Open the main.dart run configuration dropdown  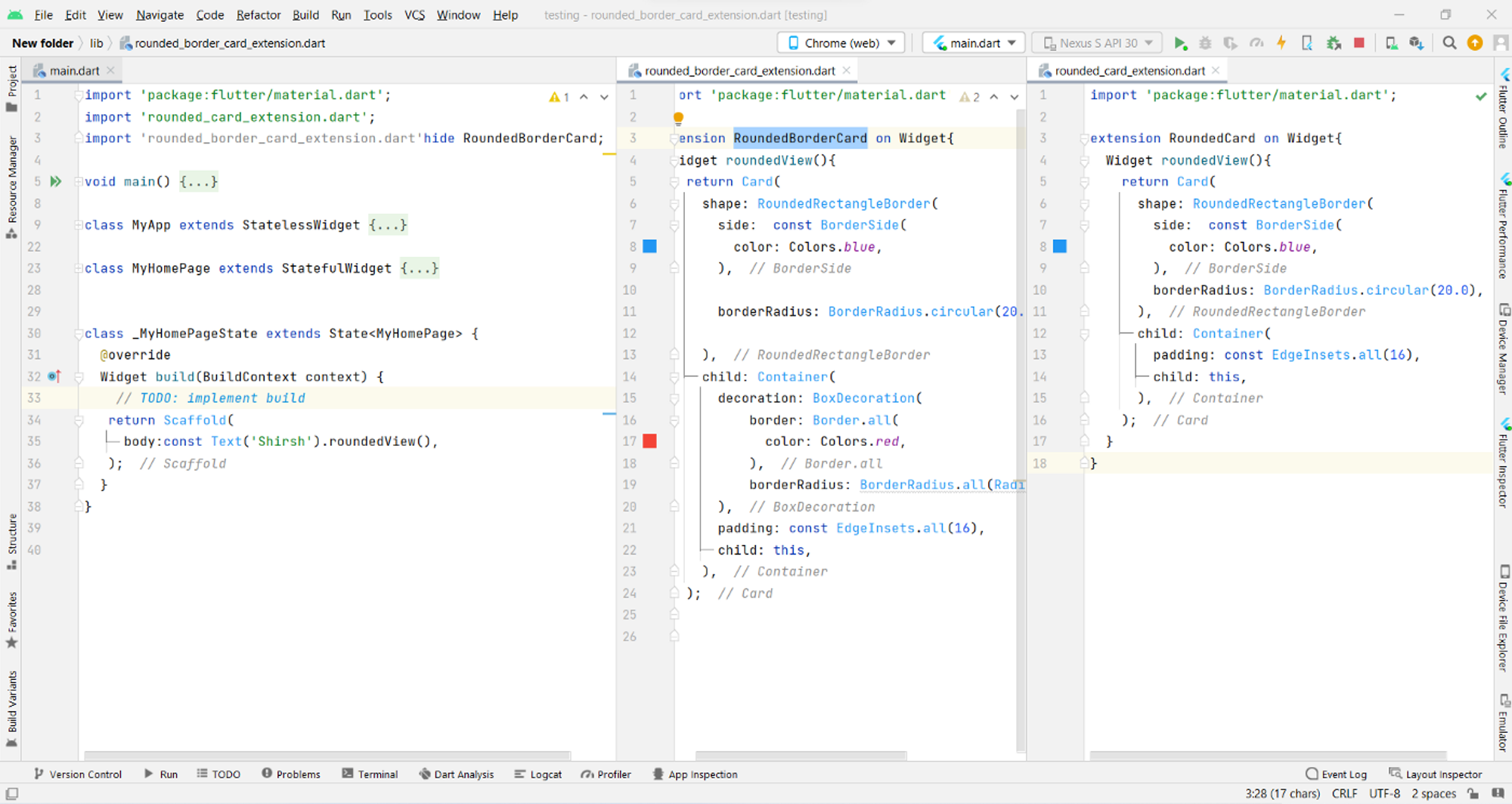point(974,43)
